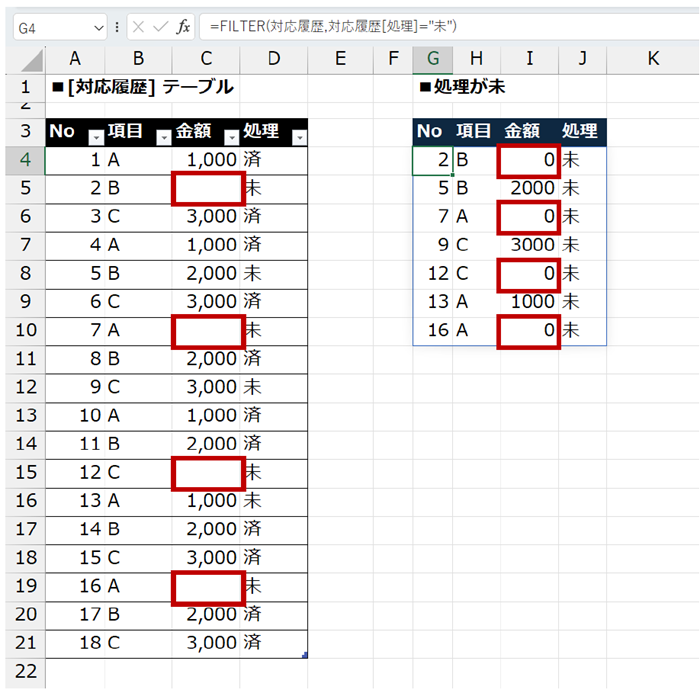Select column K header
This screenshot has height=693, width=700.
(652, 59)
